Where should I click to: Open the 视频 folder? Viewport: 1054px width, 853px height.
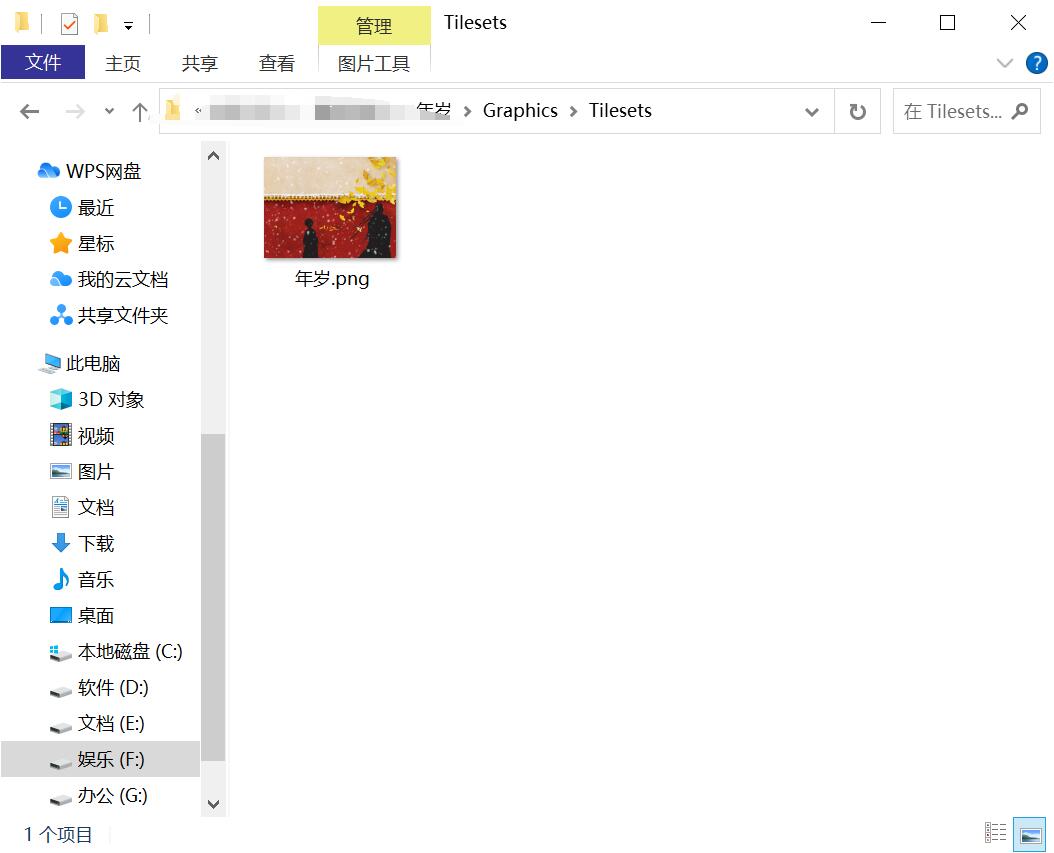click(x=82, y=436)
